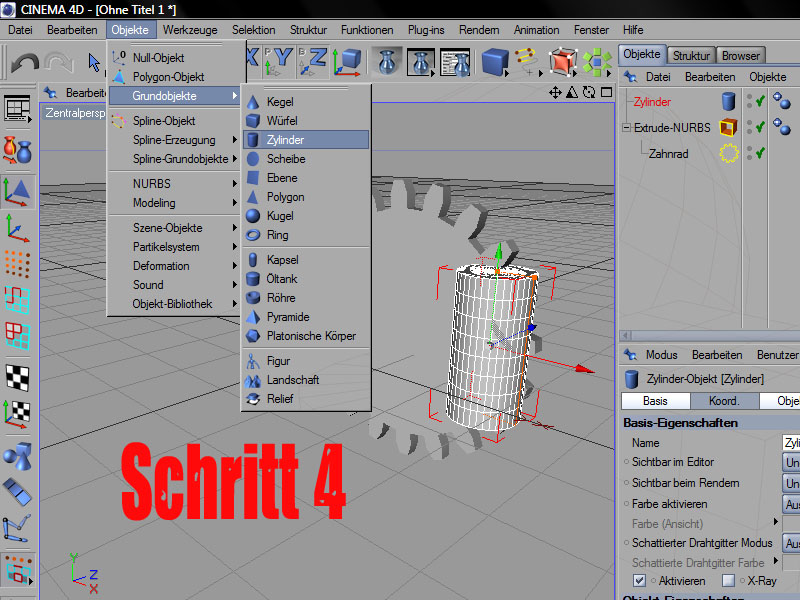Switch to the Browser panel tab
The width and height of the screenshot is (800, 600).
[741, 55]
